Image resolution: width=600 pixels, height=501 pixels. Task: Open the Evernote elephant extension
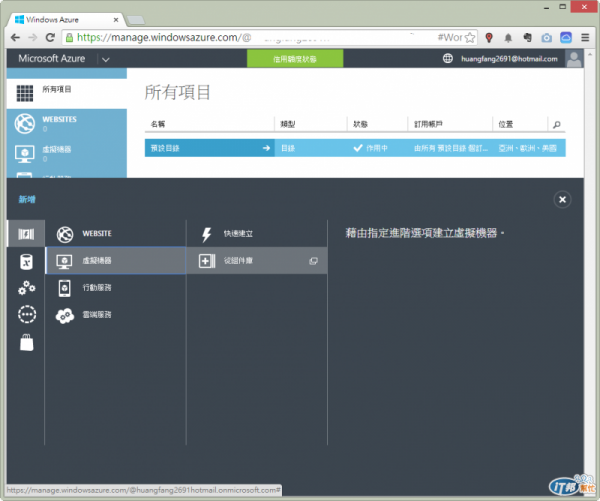tap(527, 38)
